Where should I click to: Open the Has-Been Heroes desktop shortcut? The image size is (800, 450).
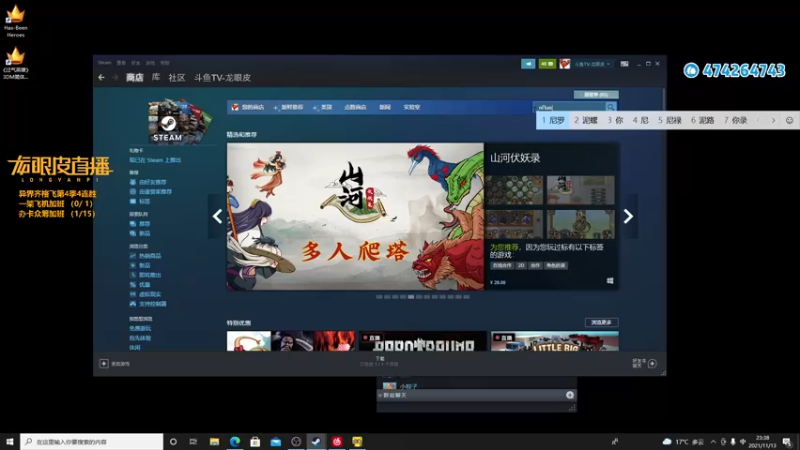pos(15,21)
